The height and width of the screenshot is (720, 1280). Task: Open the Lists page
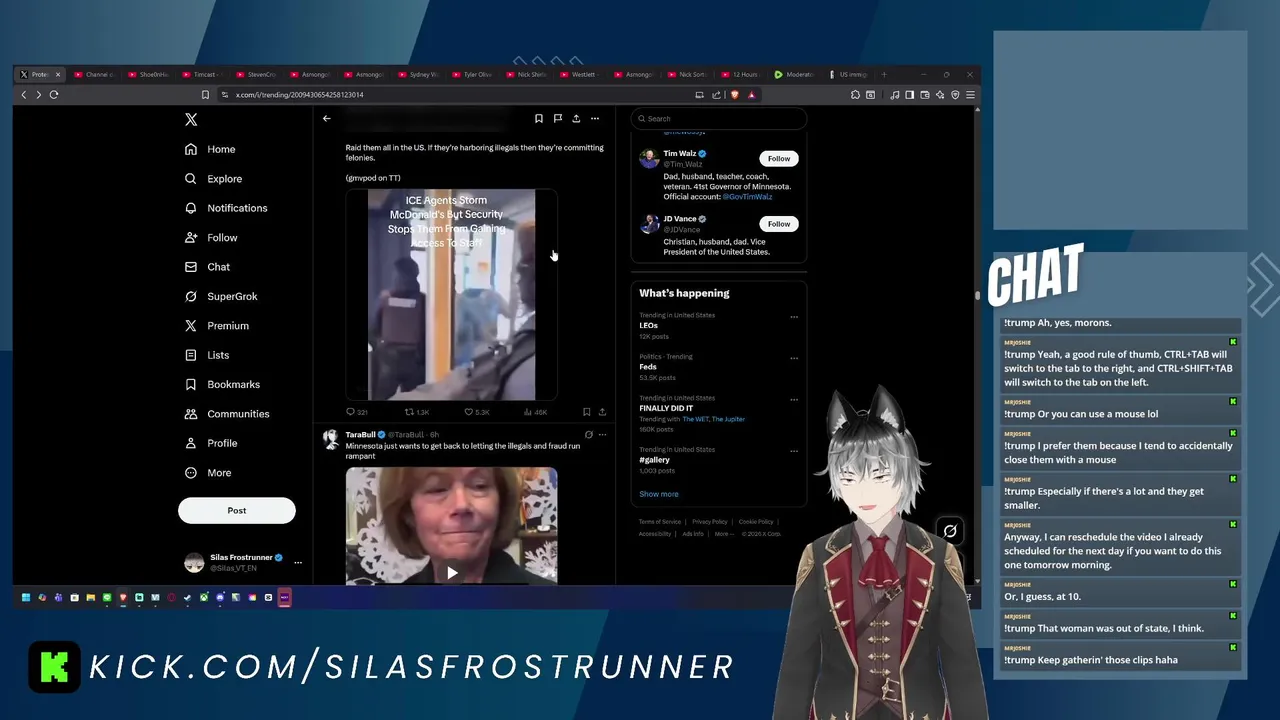point(207,355)
